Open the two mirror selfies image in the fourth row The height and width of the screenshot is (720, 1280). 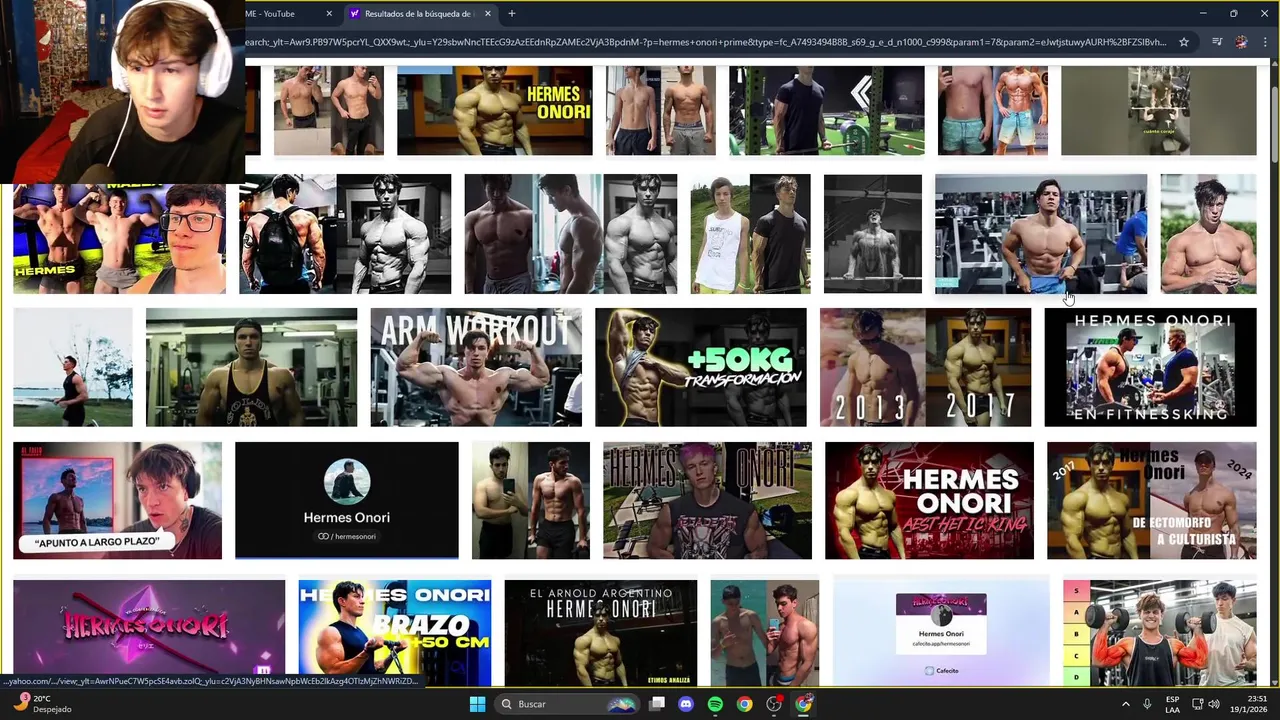coord(531,501)
